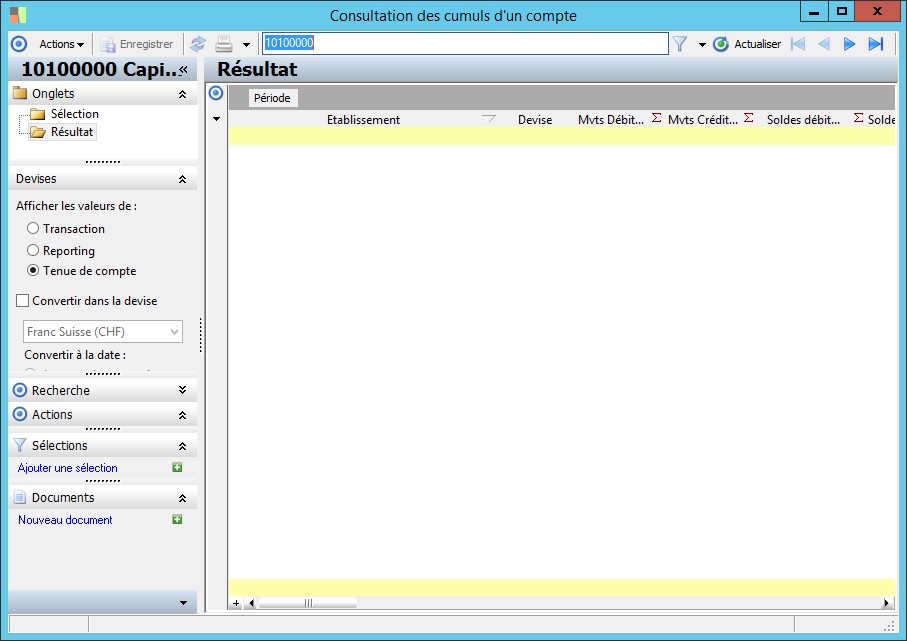The width and height of the screenshot is (907, 641).
Task: Click the Documents section page icon
Action: point(20,497)
